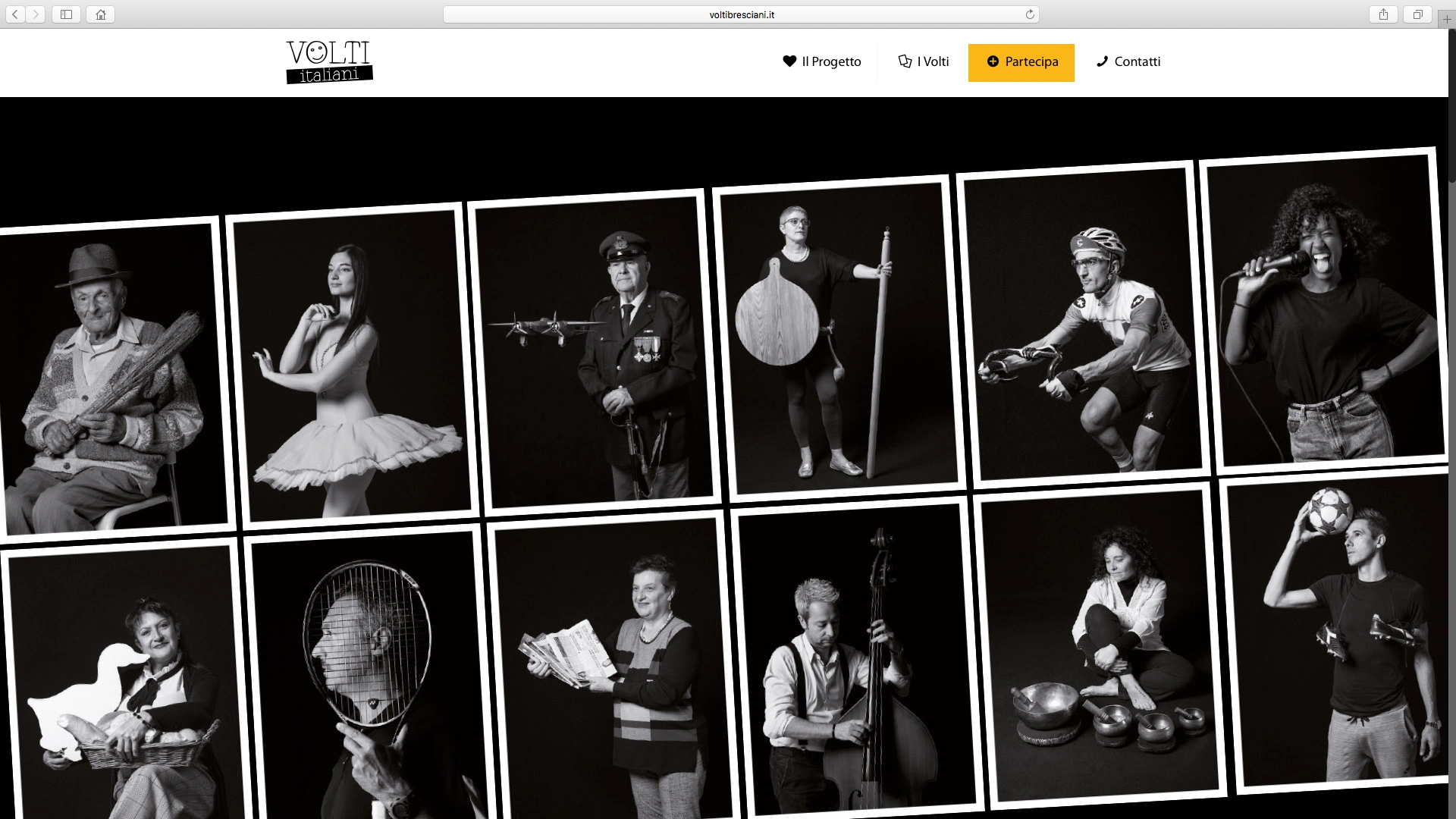Open the cyclist with helmet portrait
The width and height of the screenshot is (1456, 819).
coord(1084,324)
